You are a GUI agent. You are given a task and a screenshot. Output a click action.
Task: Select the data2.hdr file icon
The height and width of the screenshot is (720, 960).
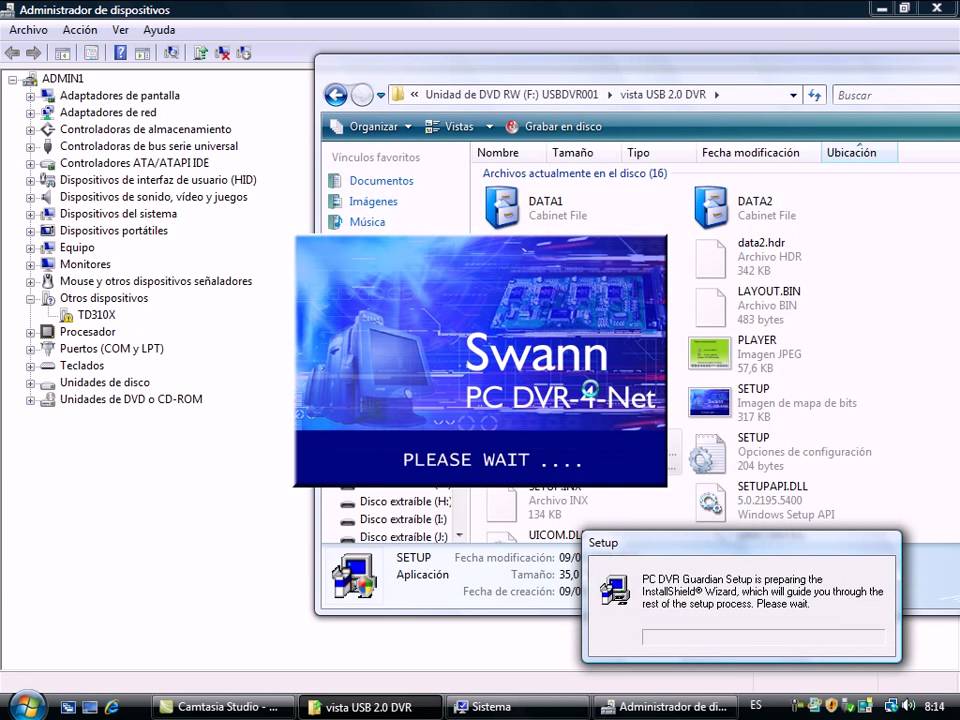(710, 258)
